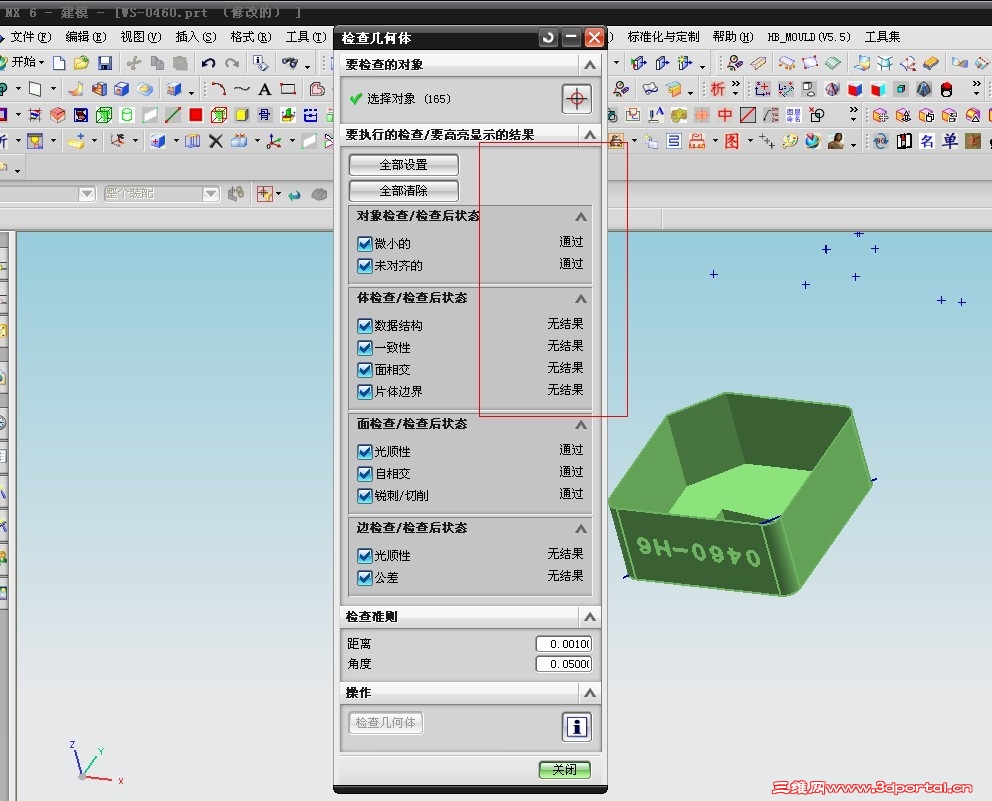
Task: Uncheck the 微小的 checkbox
Action: (x=364, y=244)
